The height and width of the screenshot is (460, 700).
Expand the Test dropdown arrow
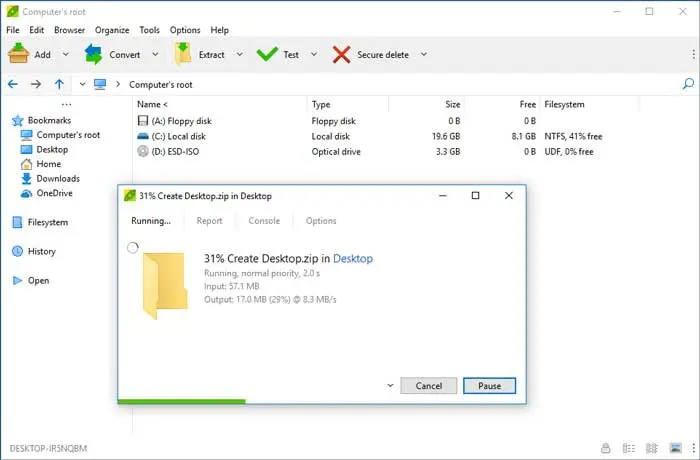314,54
